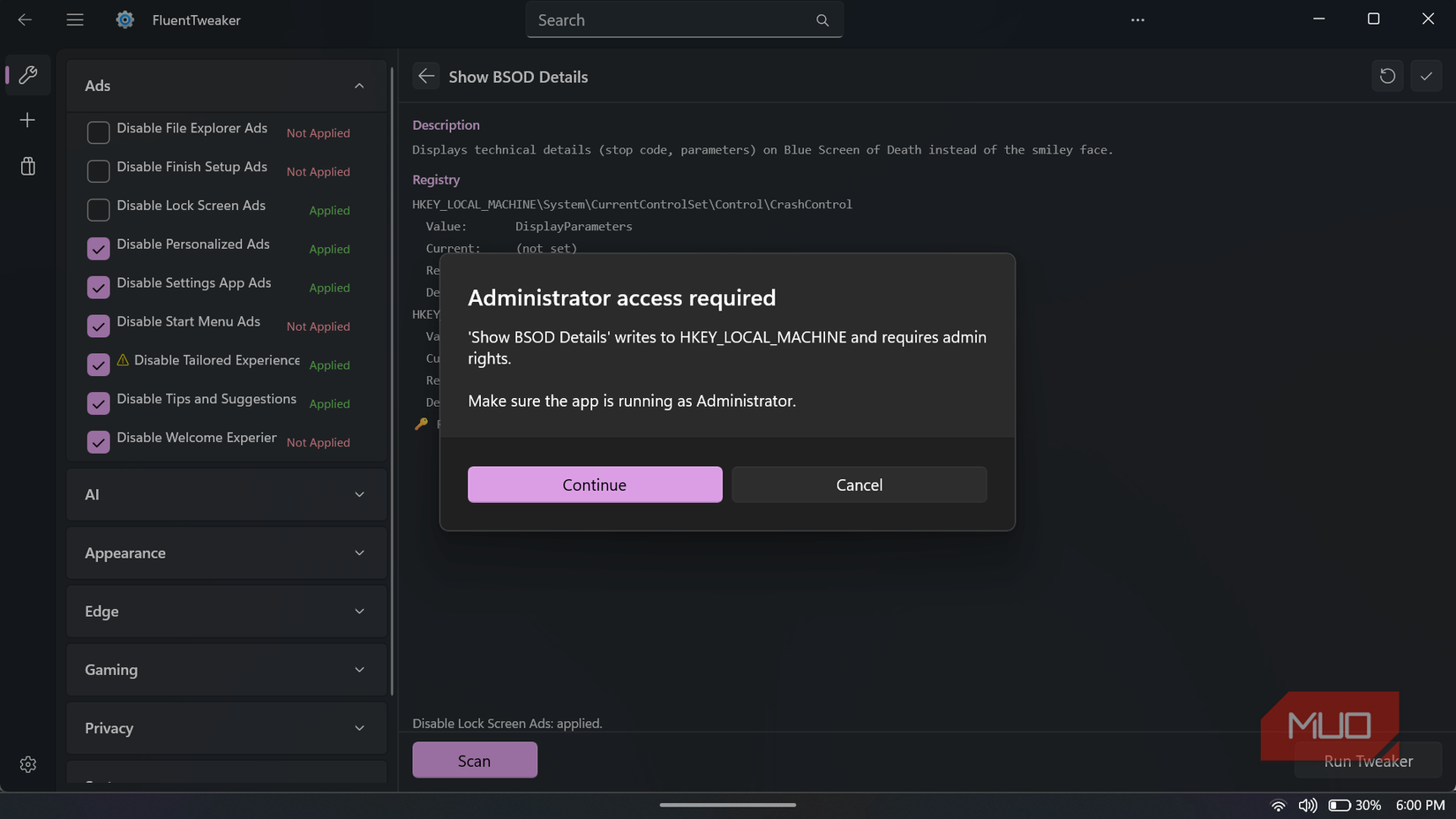
Task: Click the Search input field
Action: (x=685, y=19)
